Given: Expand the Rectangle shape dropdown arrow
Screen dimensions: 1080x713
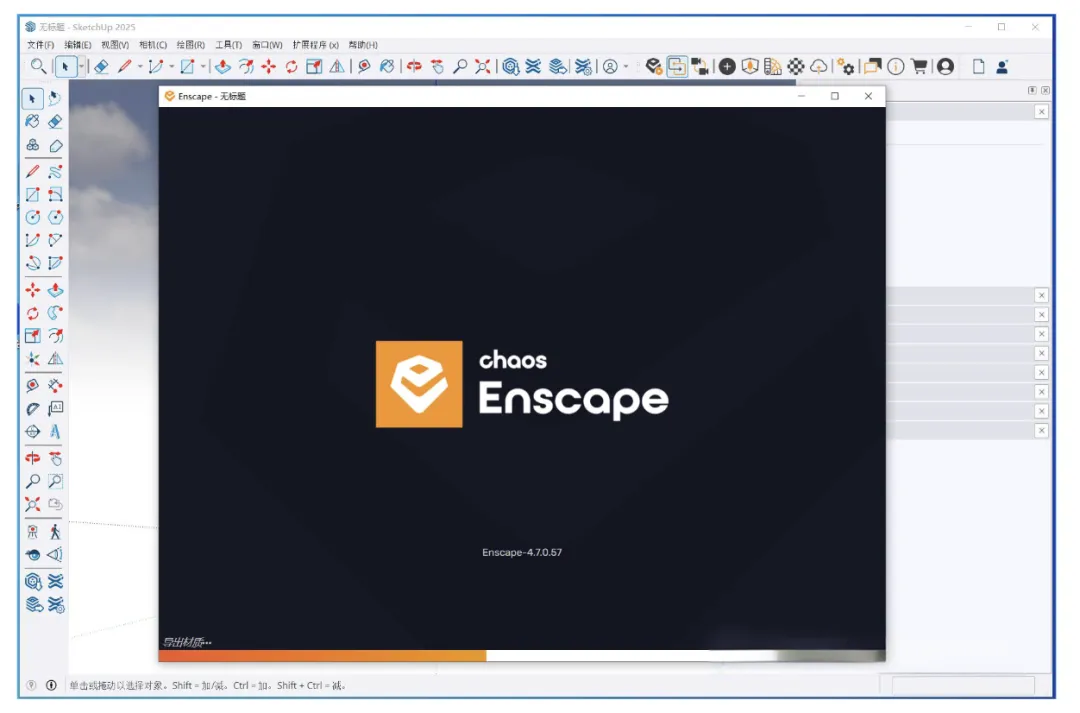Looking at the screenshot, I should pyautogui.click(x=203, y=66).
